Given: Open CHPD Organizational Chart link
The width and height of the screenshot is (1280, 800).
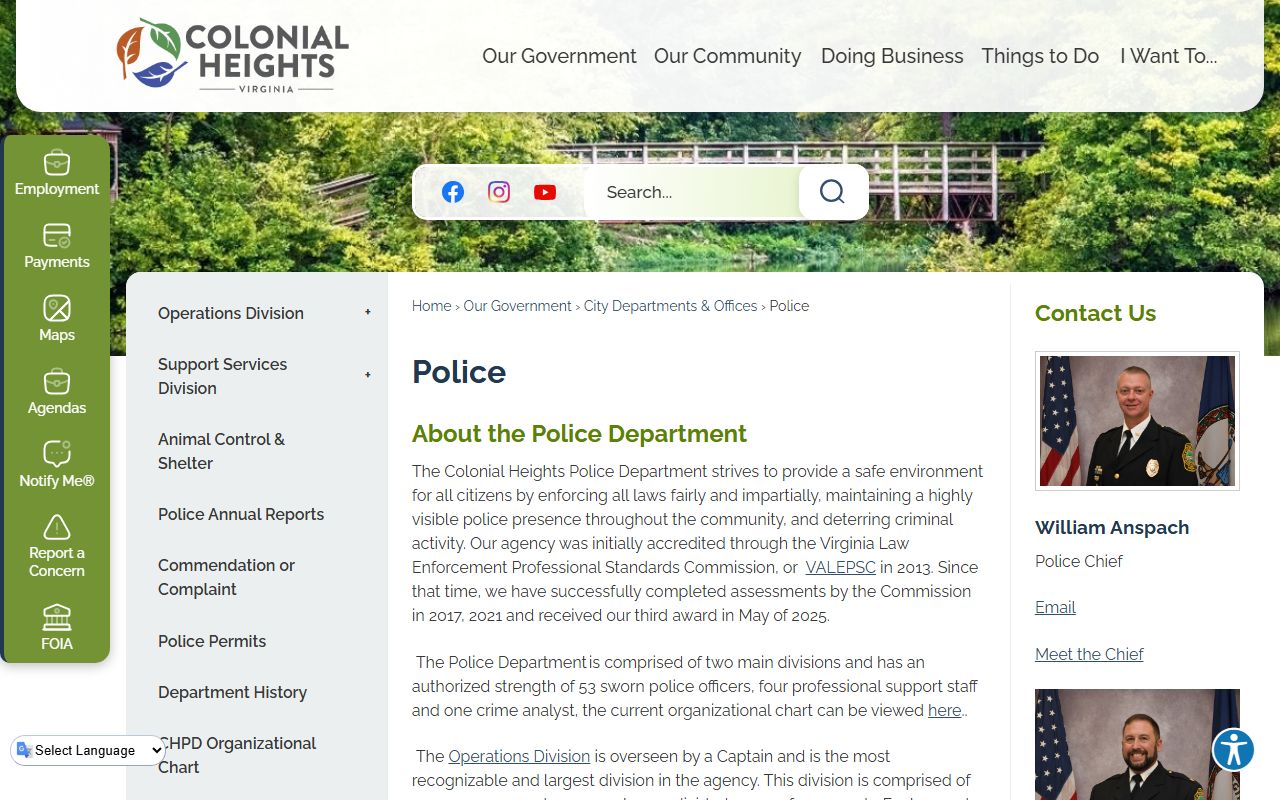Looking at the screenshot, I should coord(237,755).
